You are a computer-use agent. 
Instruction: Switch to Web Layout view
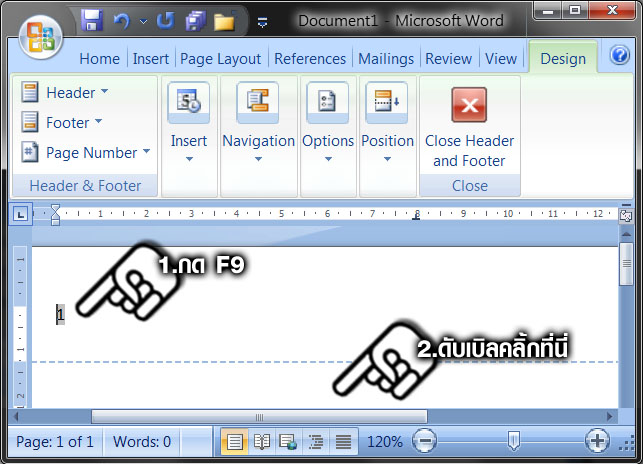click(x=288, y=442)
